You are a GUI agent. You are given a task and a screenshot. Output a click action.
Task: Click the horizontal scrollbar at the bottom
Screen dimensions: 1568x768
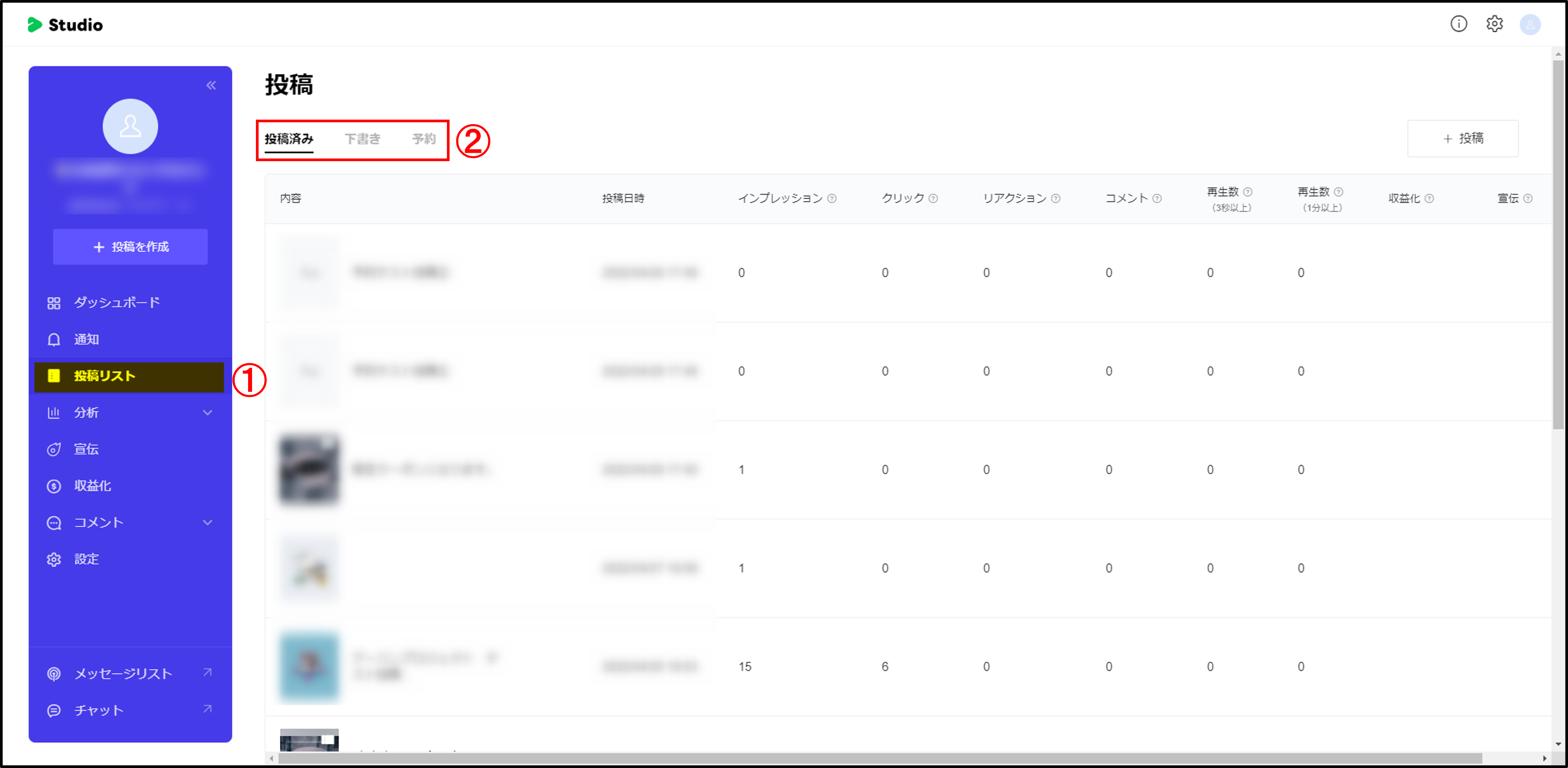[879, 758]
